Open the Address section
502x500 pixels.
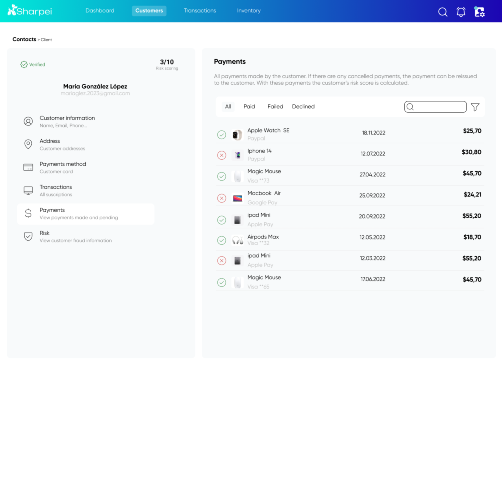(x=86, y=144)
